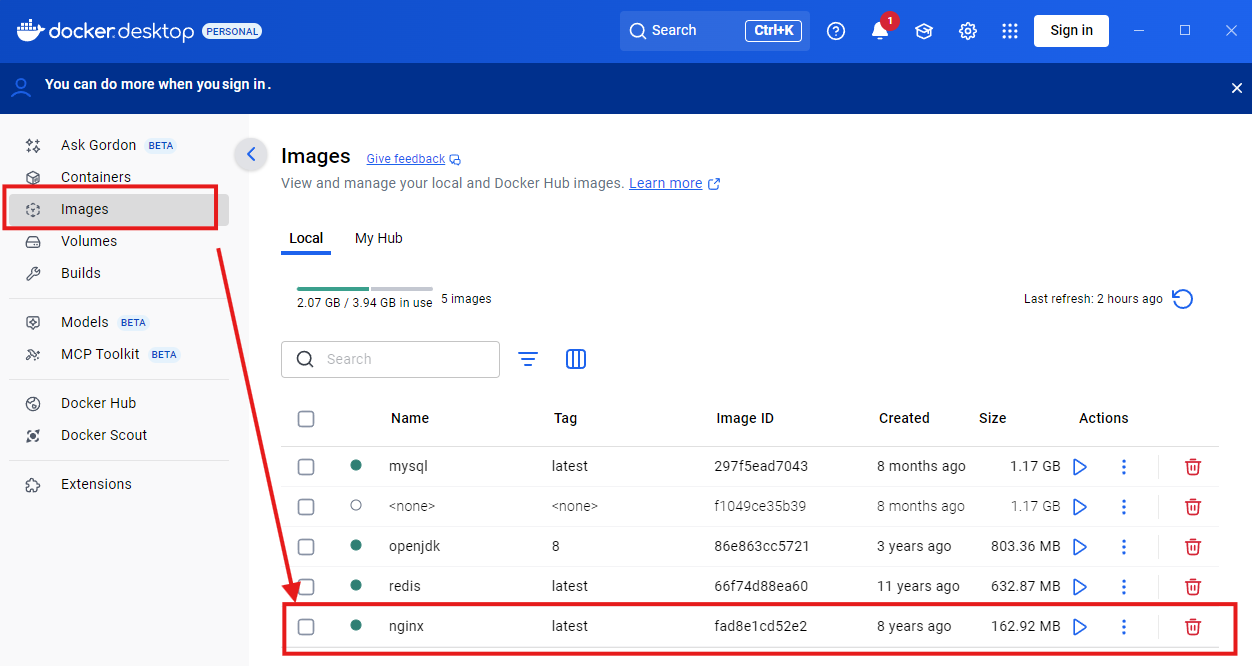Viewport: 1252px width, 666px height.
Task: Delete the mysql image
Action: pyautogui.click(x=1193, y=467)
